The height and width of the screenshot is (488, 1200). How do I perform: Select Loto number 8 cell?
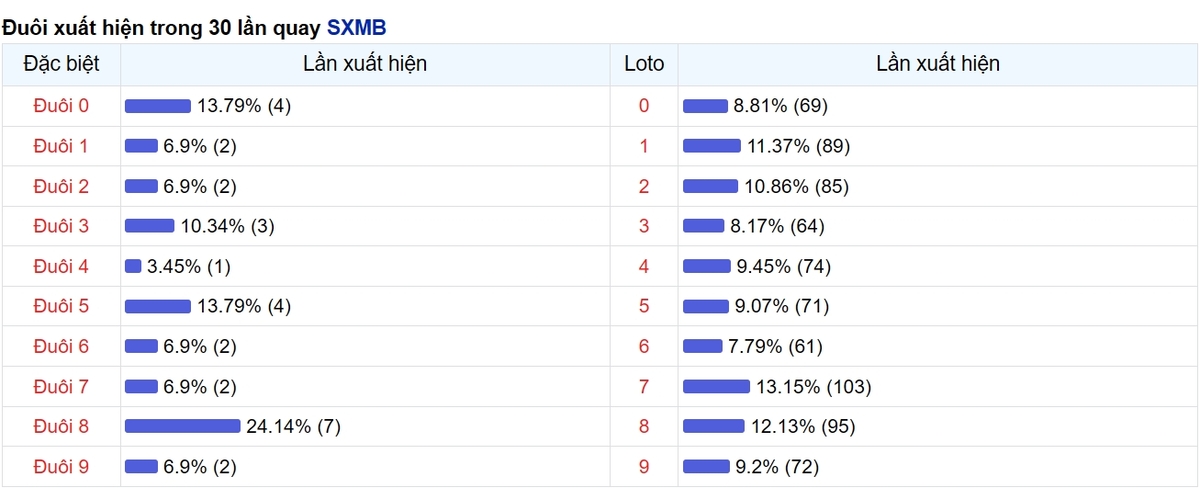[x=644, y=427]
